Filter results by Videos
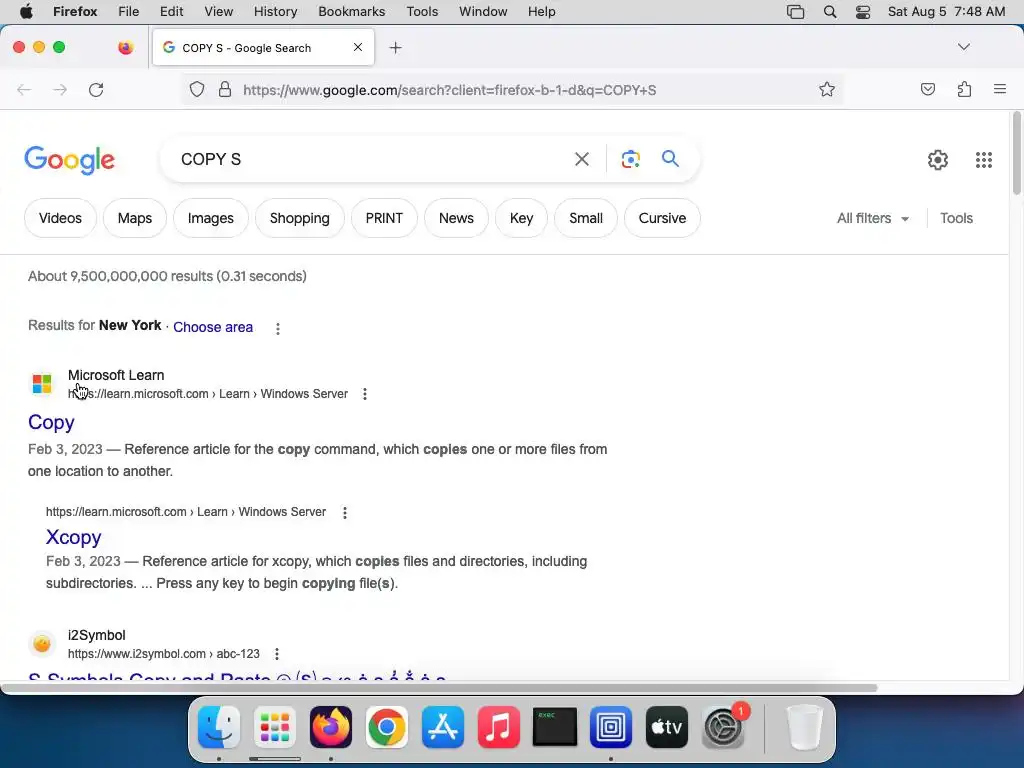Image resolution: width=1024 pixels, height=768 pixels. point(60,218)
